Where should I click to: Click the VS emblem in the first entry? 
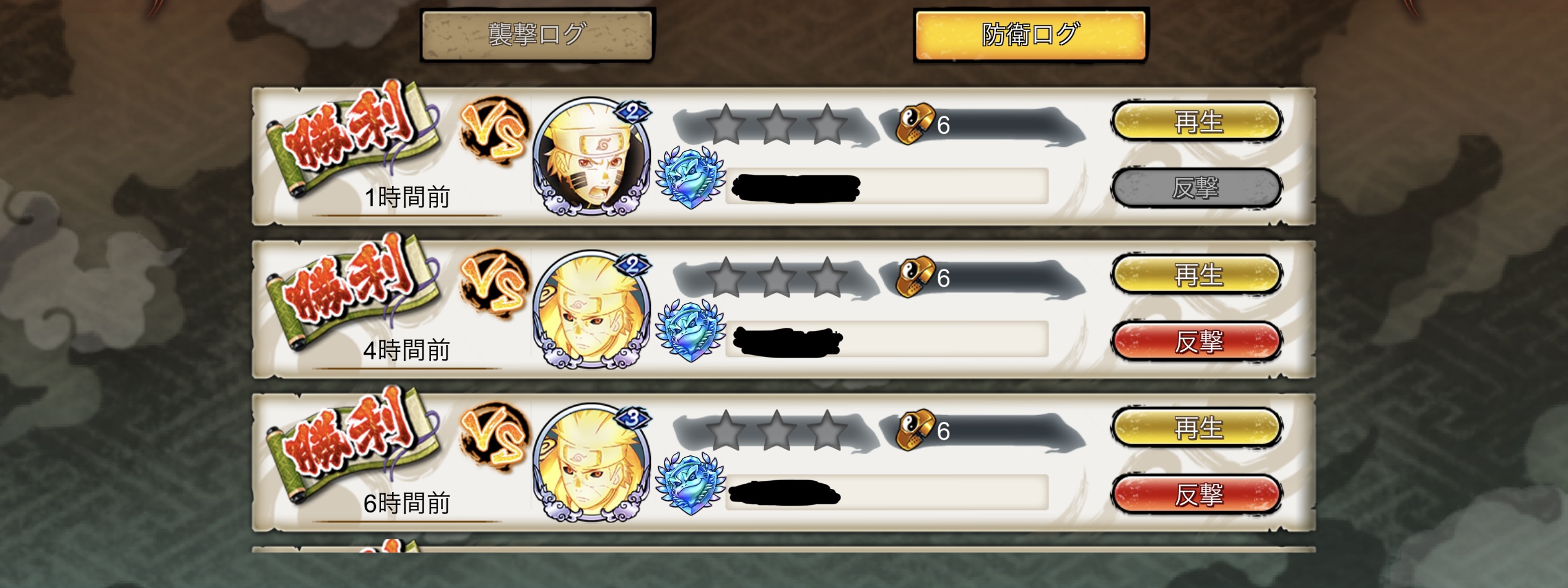tap(494, 131)
